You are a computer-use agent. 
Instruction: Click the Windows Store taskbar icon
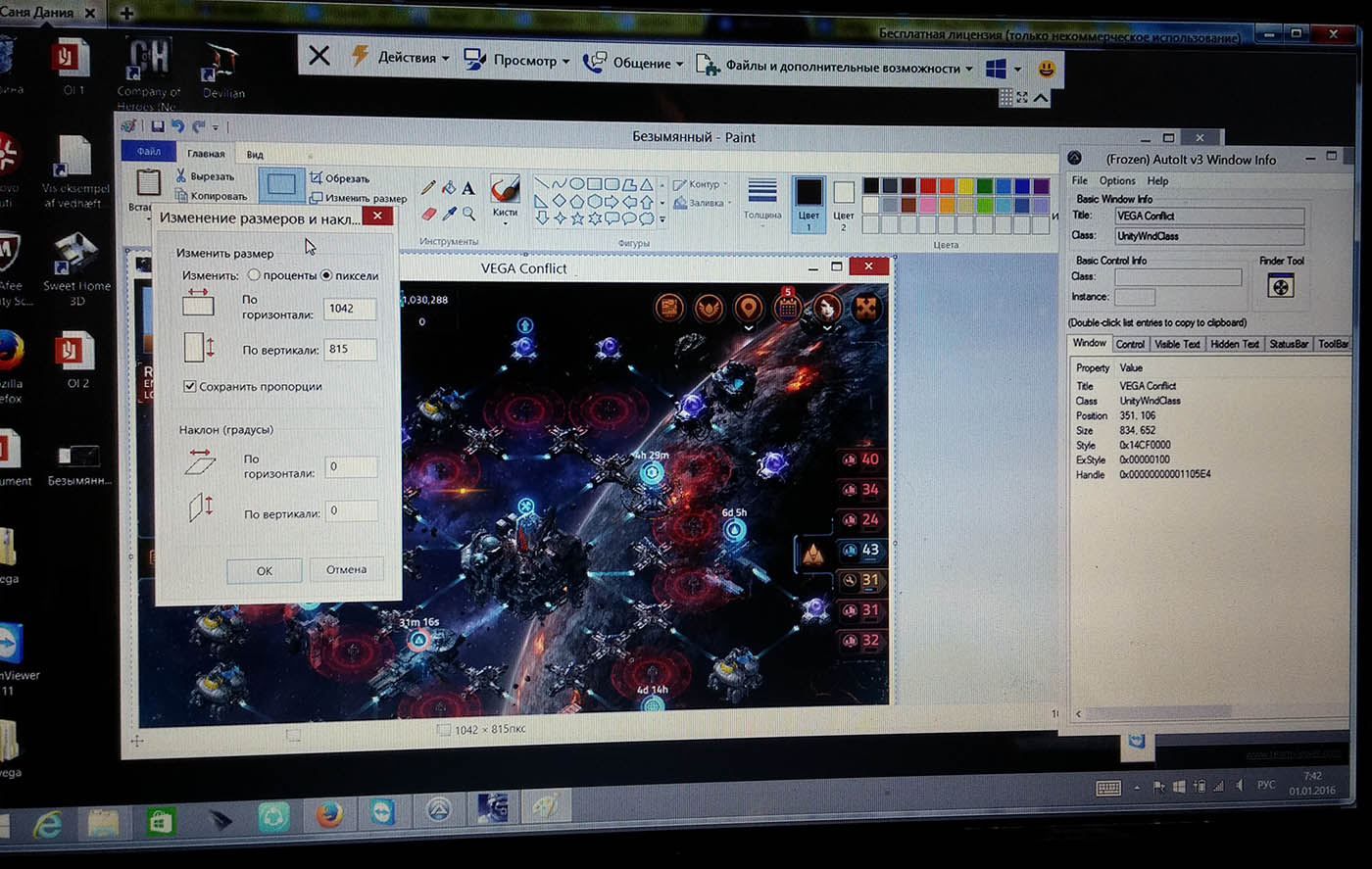tap(161, 821)
